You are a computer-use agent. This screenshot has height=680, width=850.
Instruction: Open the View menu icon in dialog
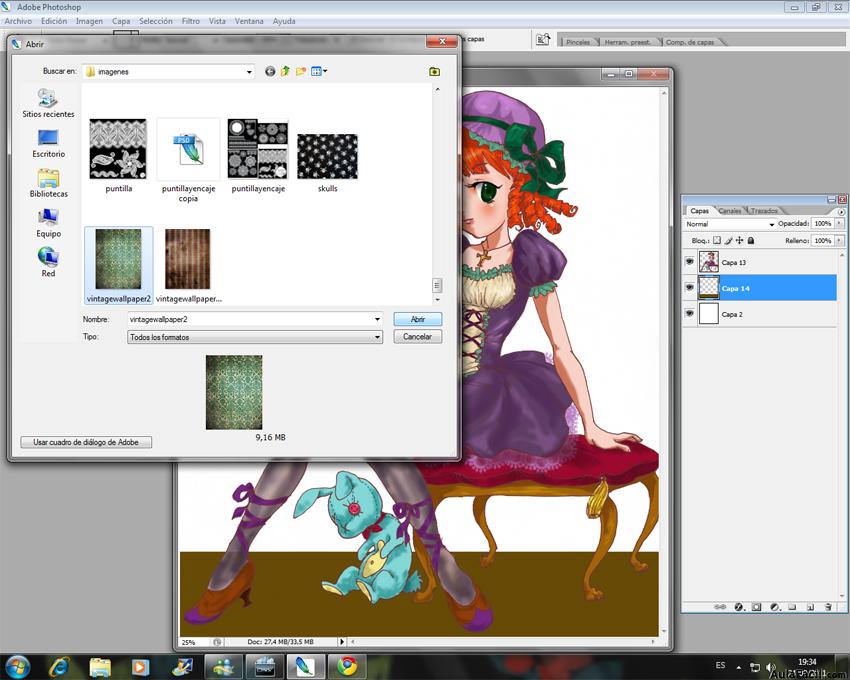318,71
